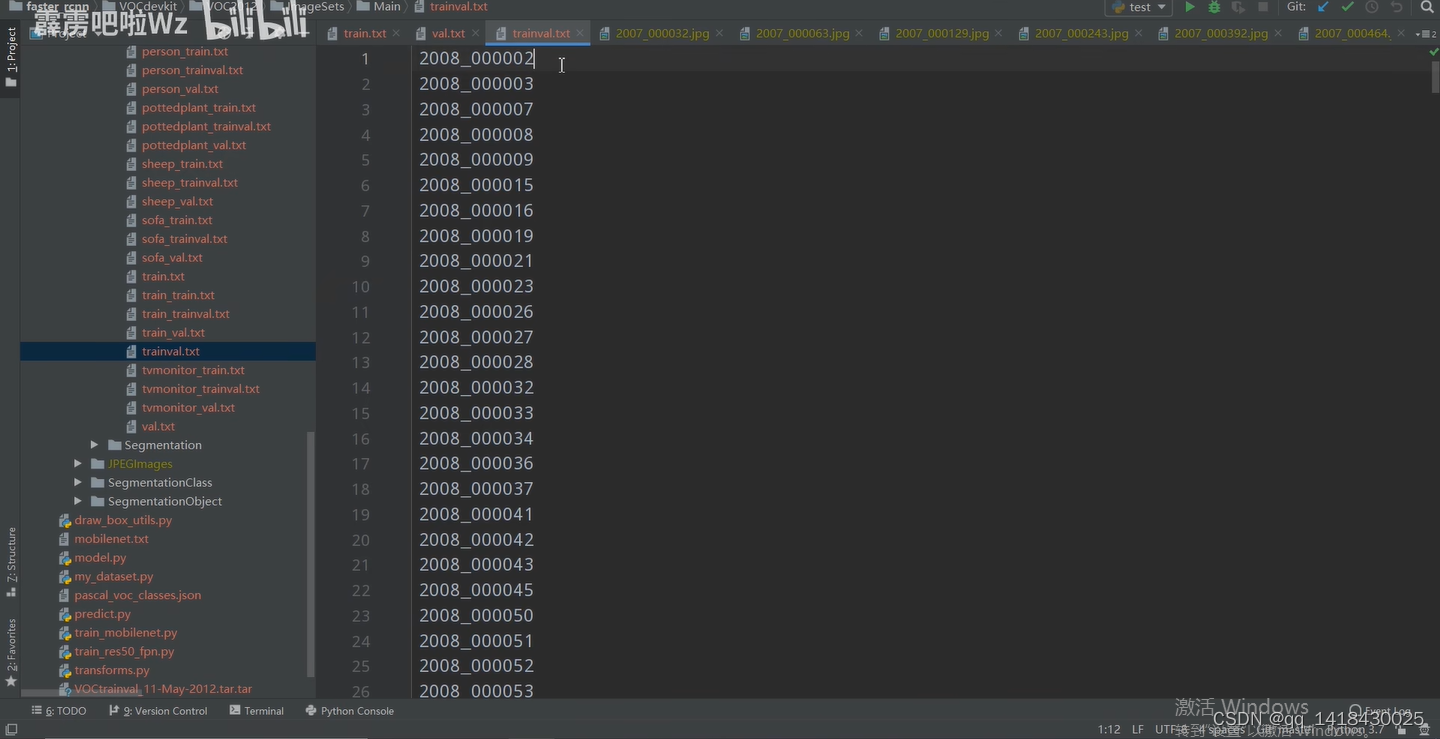Open Search Everywhere magnifier icon
The height and width of the screenshot is (739, 1440).
tap(1427, 7)
